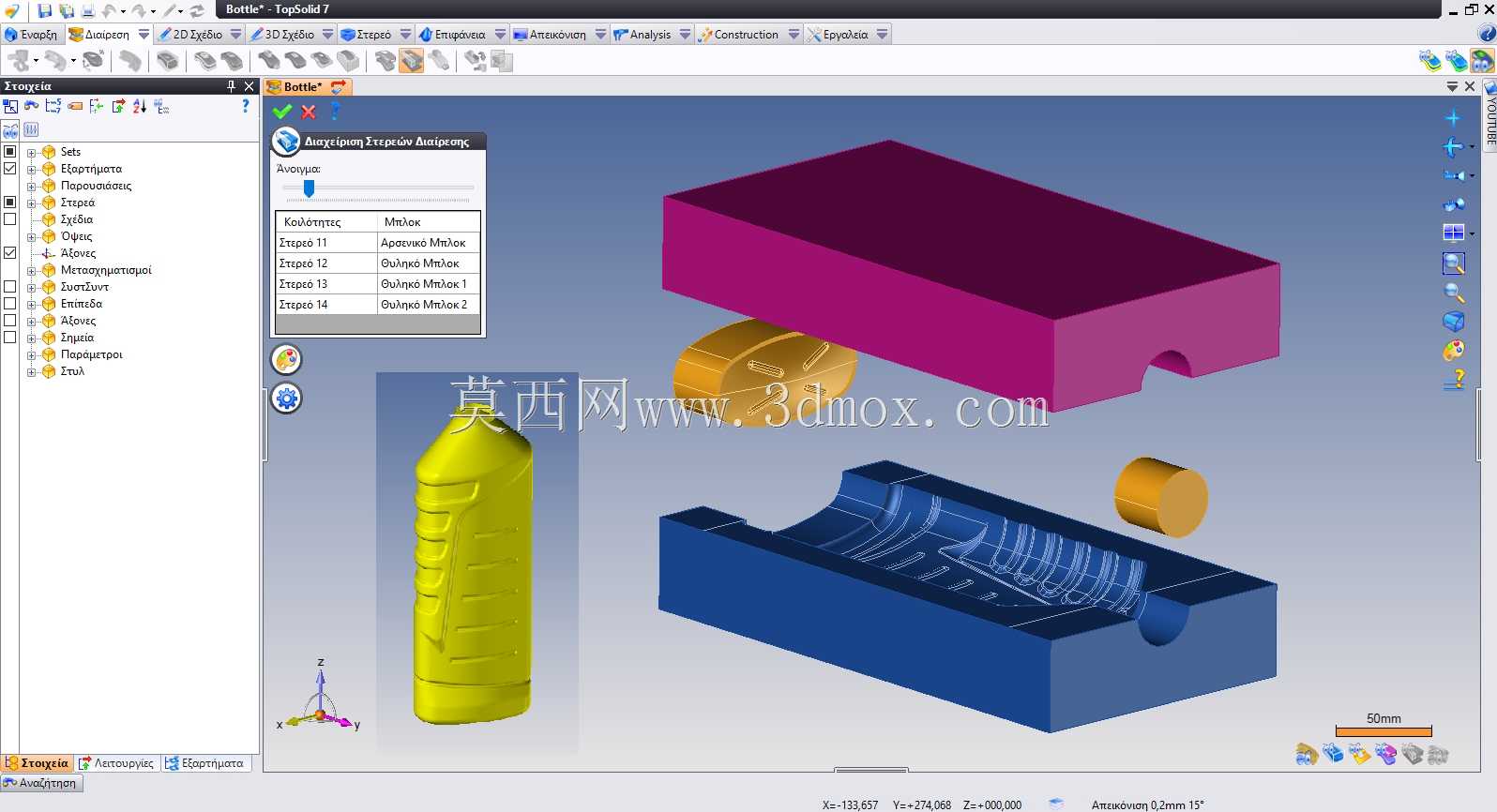Click the Αναζήτηση search button
This screenshot has width=1497, height=812.
point(41,783)
